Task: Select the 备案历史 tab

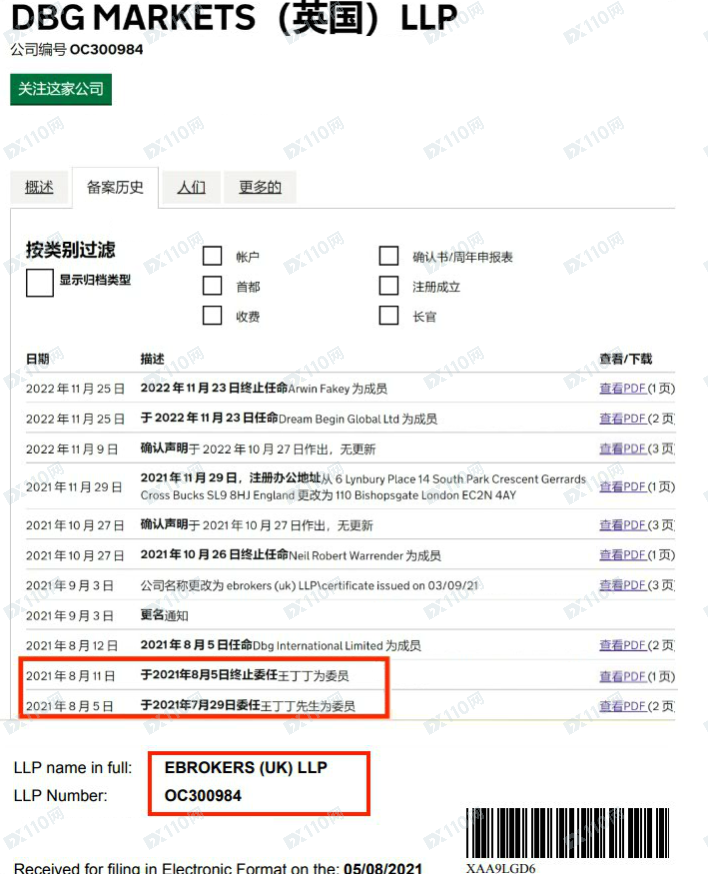Action: (x=115, y=187)
